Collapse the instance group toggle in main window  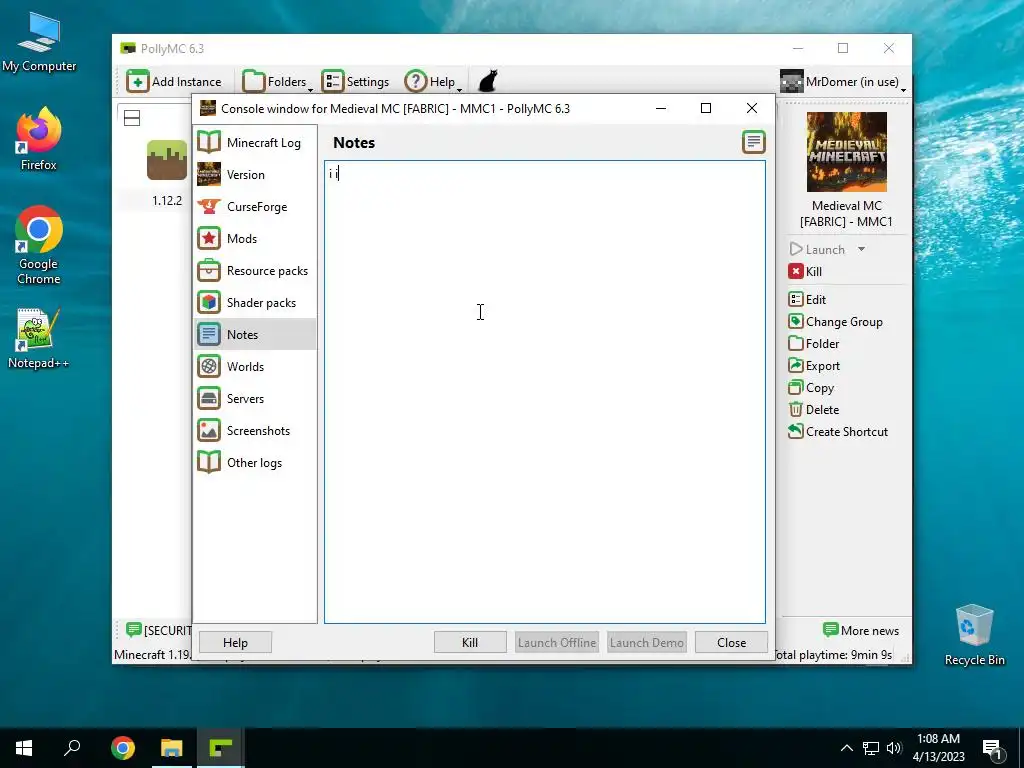coord(132,118)
